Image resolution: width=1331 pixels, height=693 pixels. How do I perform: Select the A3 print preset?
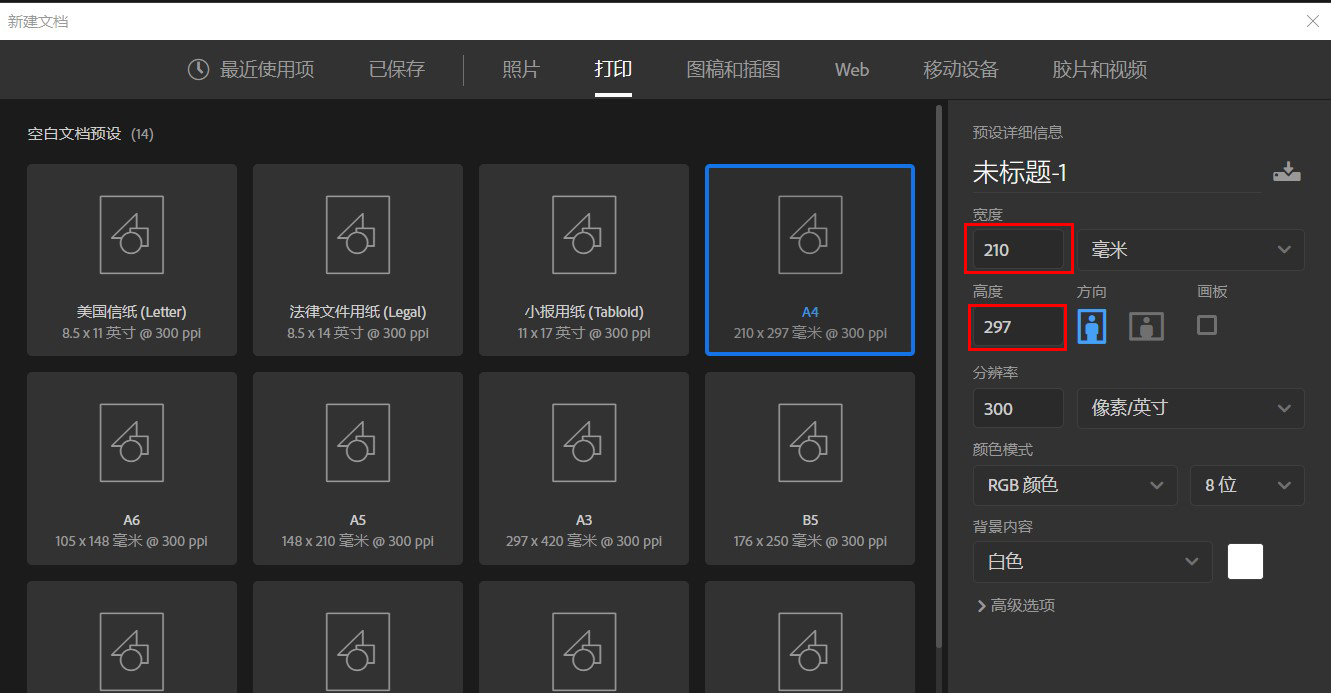(583, 468)
